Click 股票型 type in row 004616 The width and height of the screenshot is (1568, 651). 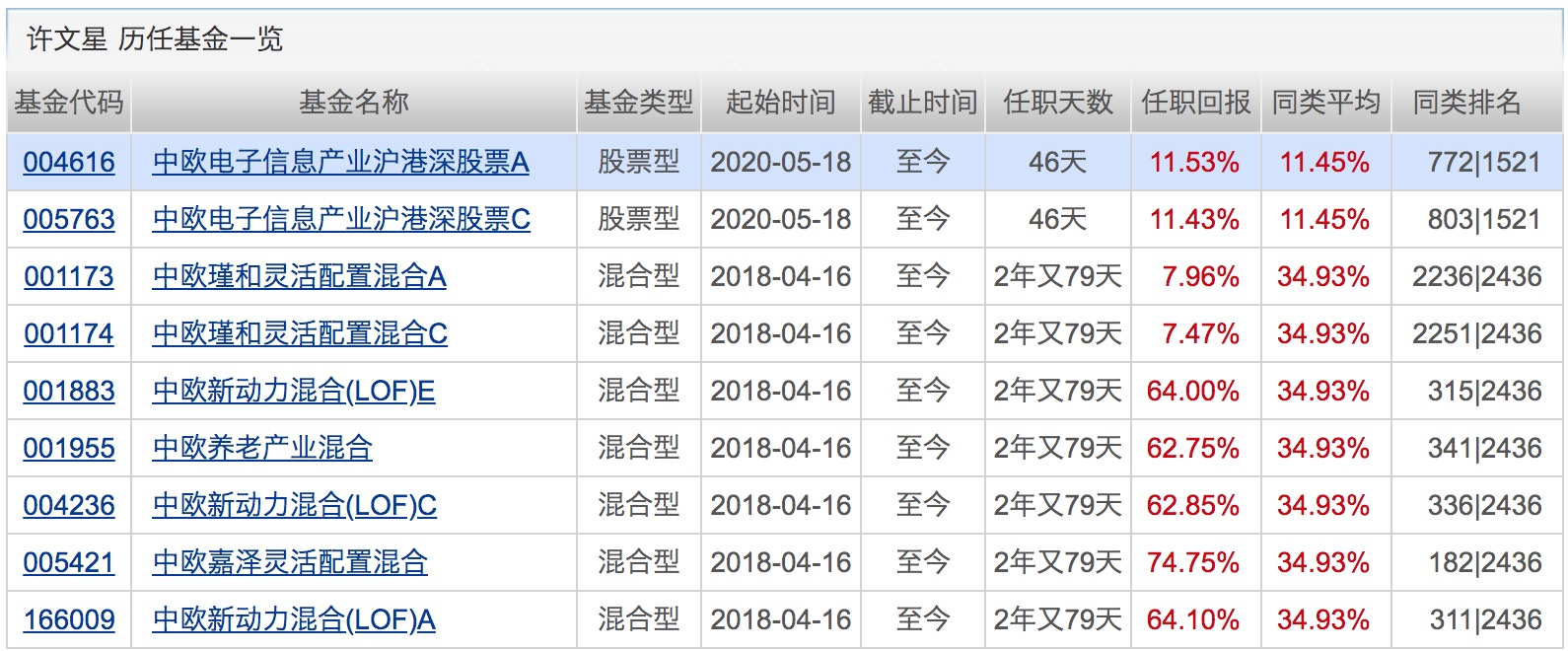click(639, 162)
